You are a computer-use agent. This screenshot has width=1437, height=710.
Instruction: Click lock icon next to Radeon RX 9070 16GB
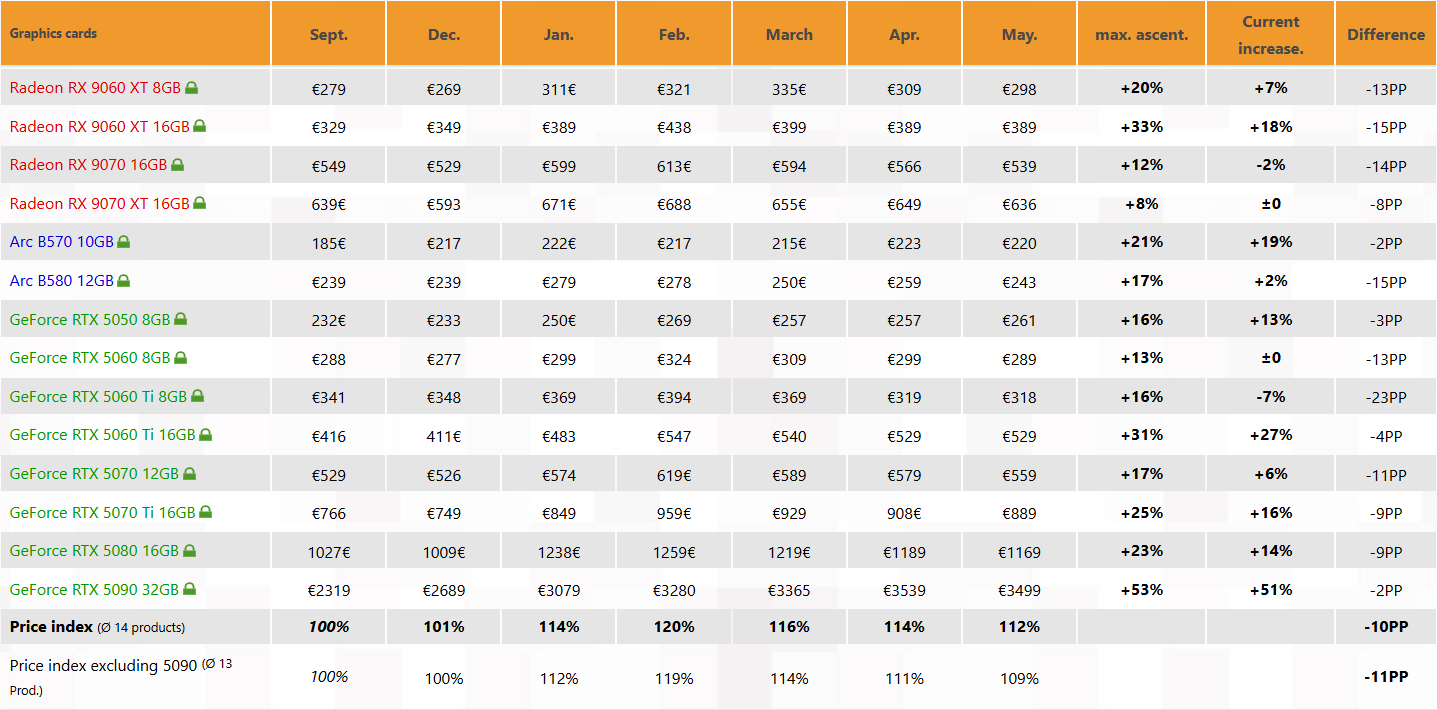pyautogui.click(x=177, y=165)
